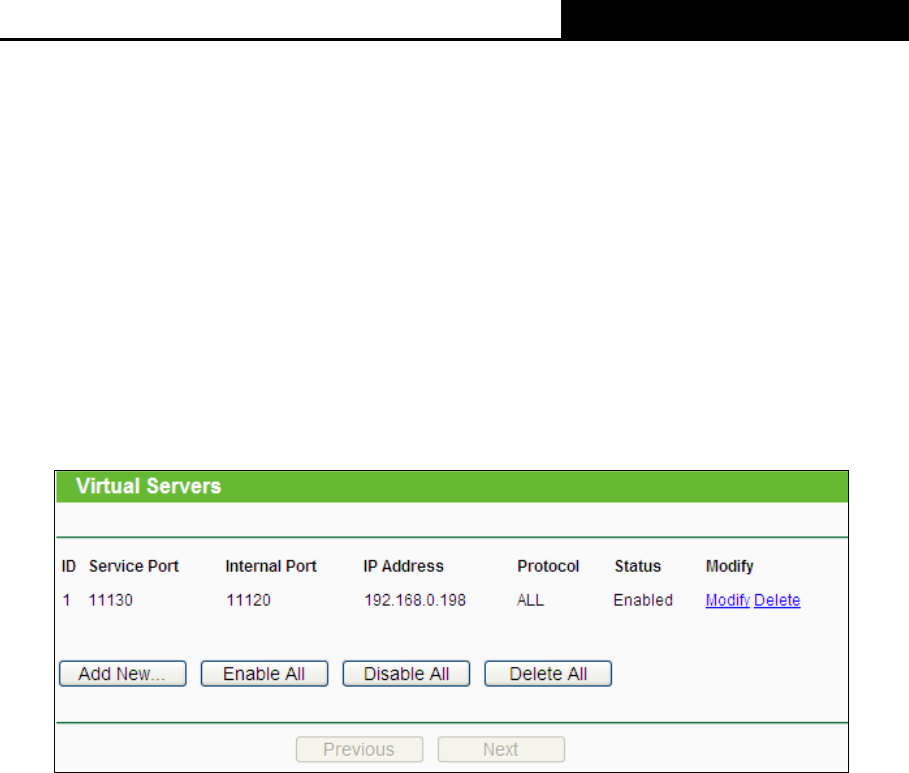The height and width of the screenshot is (773, 909).
Task: Click the Internal Port column header
Action: pyautogui.click(x=271, y=566)
